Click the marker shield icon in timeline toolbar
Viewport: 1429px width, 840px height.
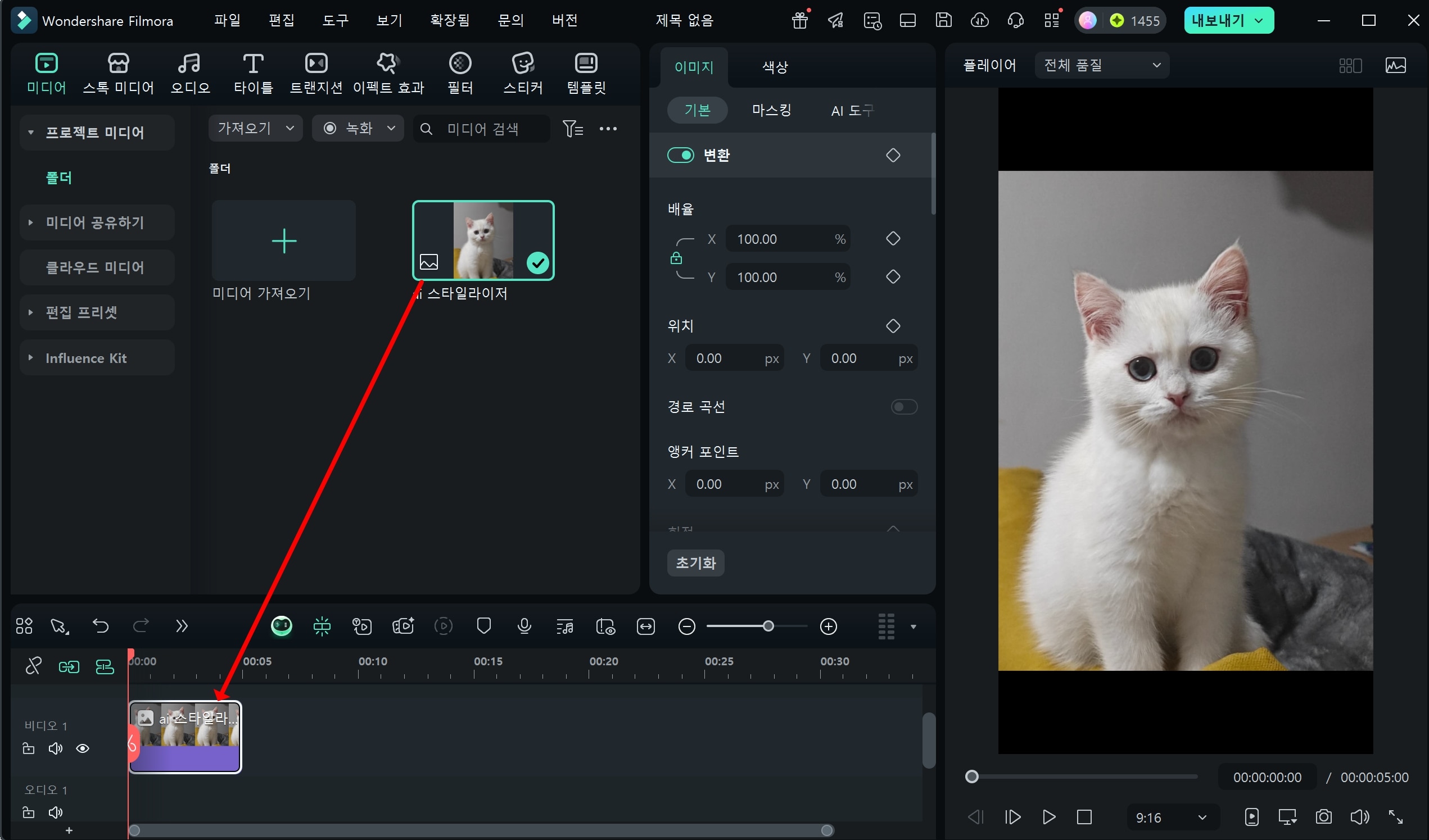[x=483, y=626]
